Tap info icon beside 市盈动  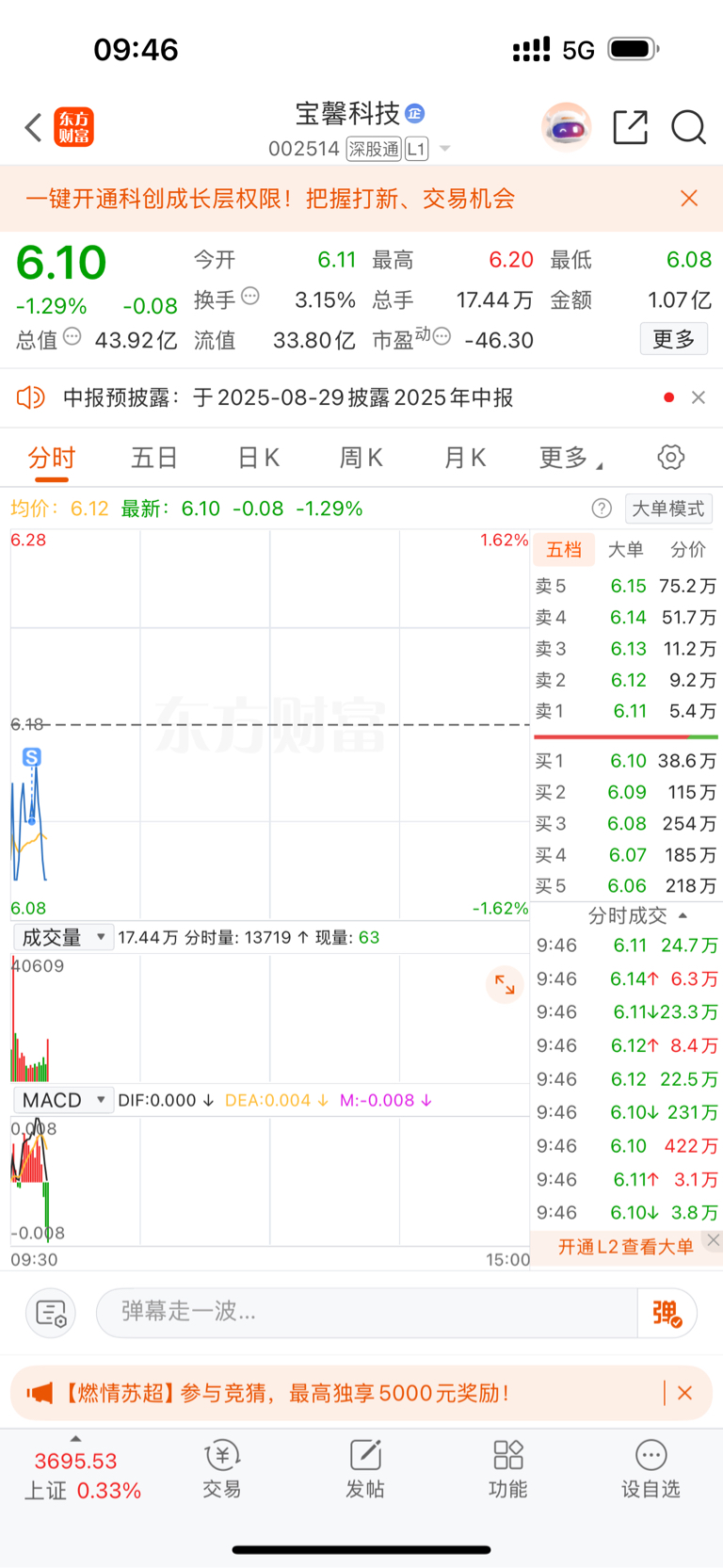tap(442, 336)
